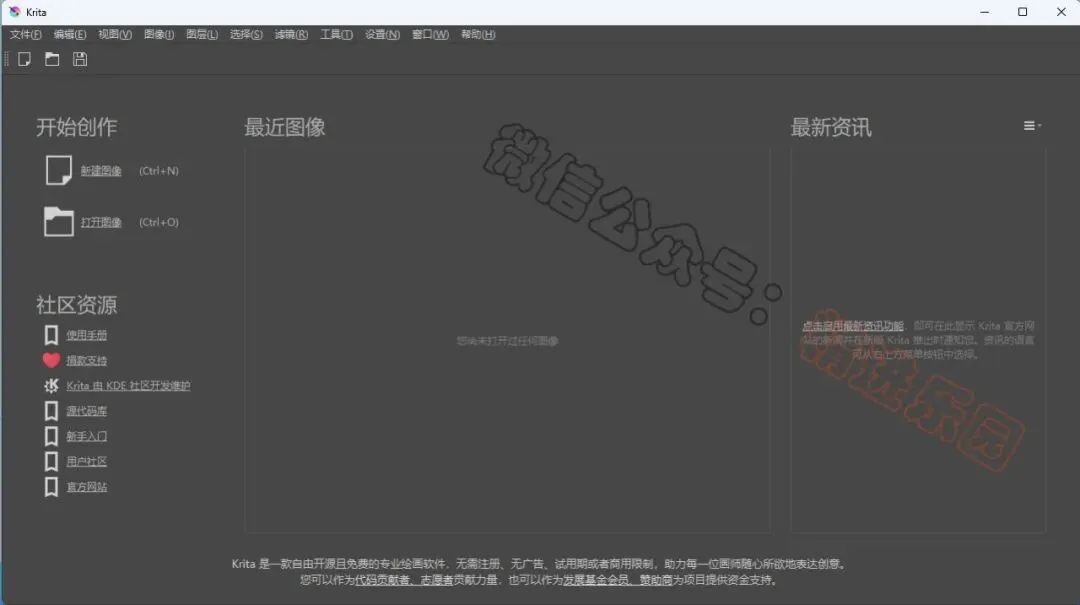Click 点击启用最新资讯功能 link
This screenshot has width=1080, height=605.
pyautogui.click(x=853, y=326)
